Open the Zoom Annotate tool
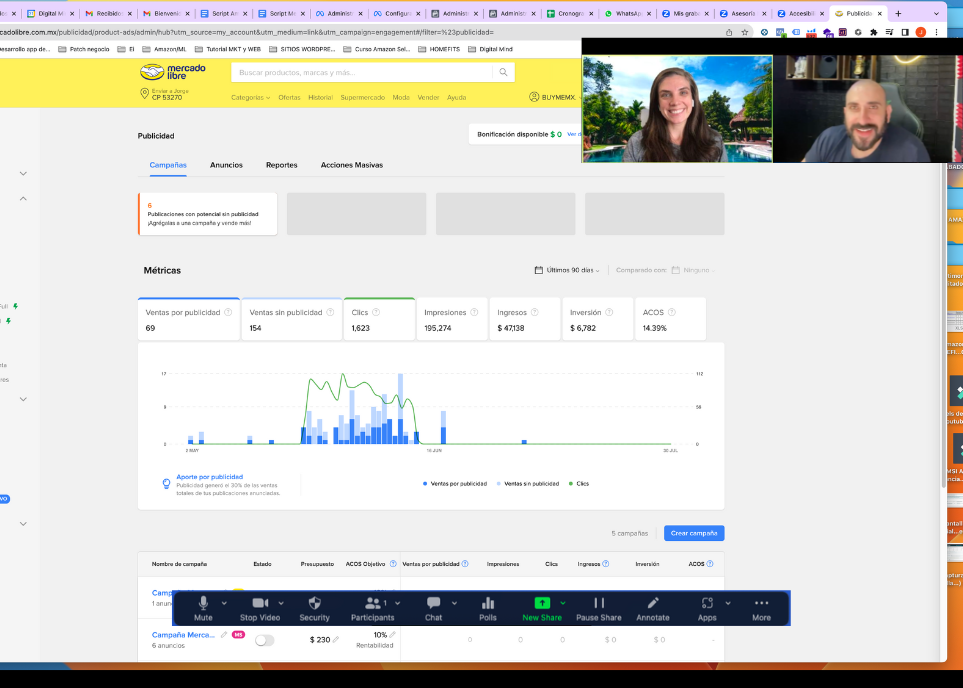This screenshot has width=963, height=688. [653, 609]
